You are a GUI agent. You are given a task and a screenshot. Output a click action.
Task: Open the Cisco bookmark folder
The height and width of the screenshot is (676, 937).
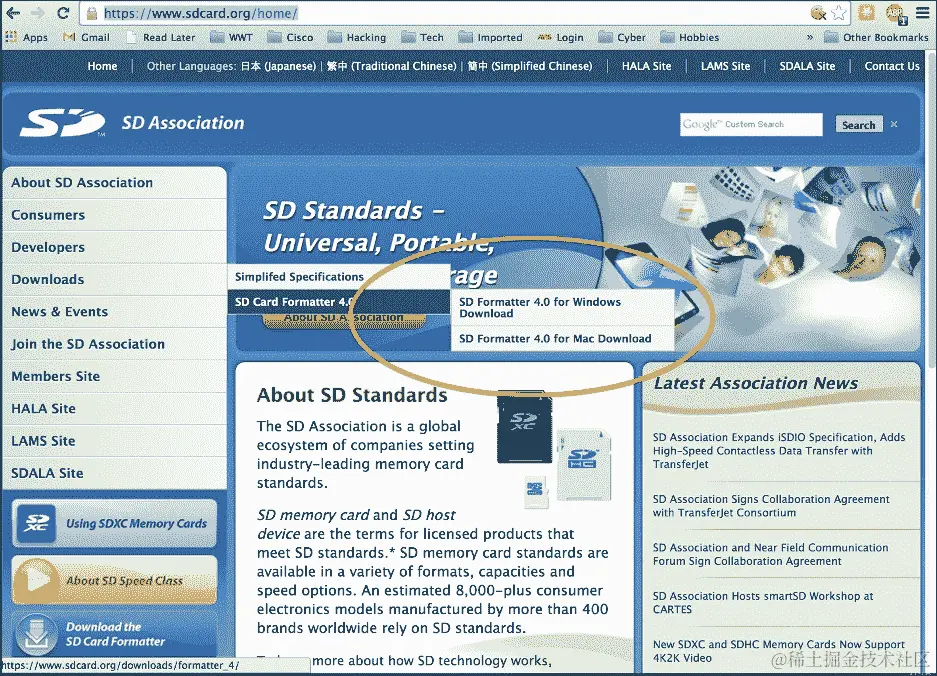(x=290, y=37)
